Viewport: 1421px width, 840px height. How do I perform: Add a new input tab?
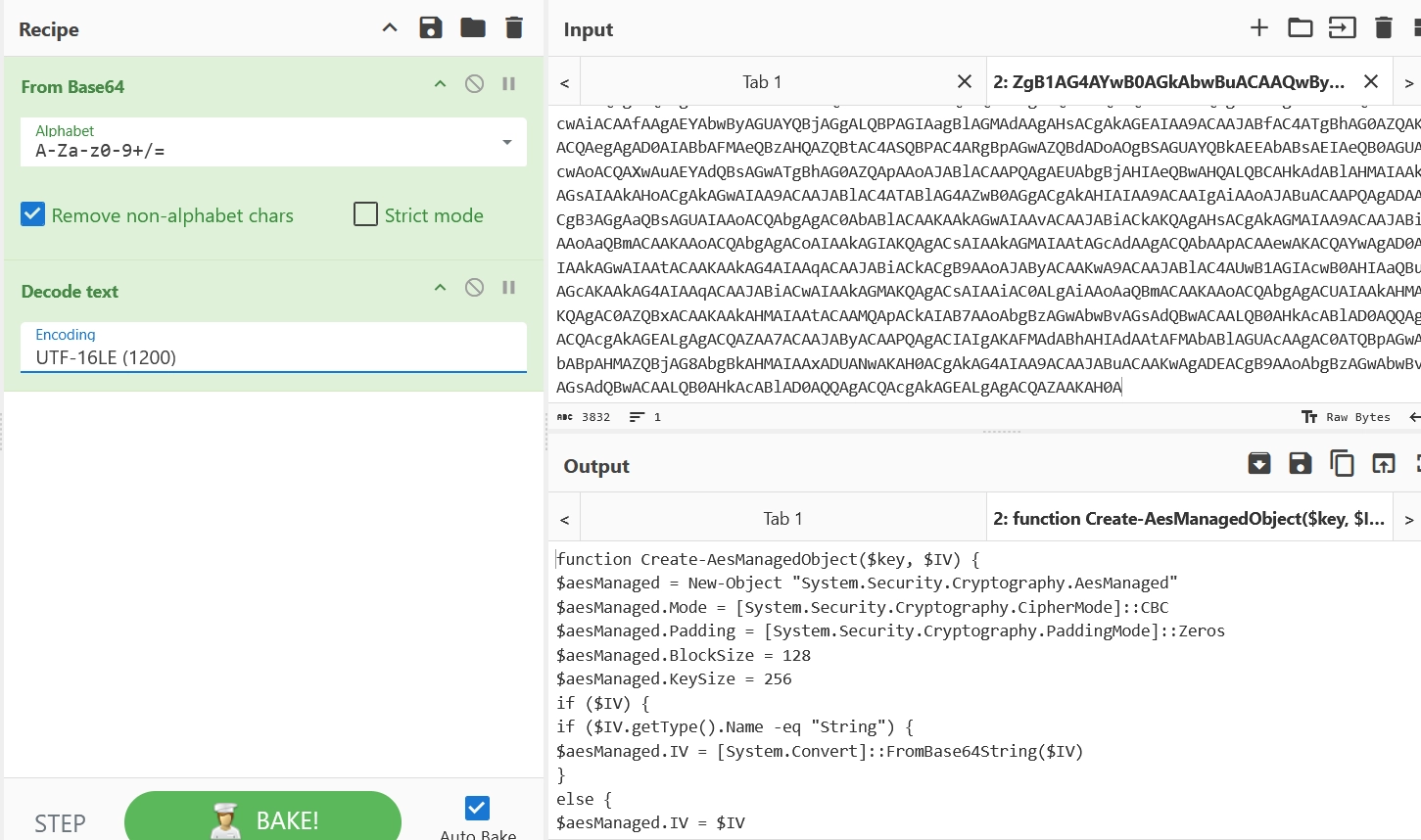[x=1259, y=28]
